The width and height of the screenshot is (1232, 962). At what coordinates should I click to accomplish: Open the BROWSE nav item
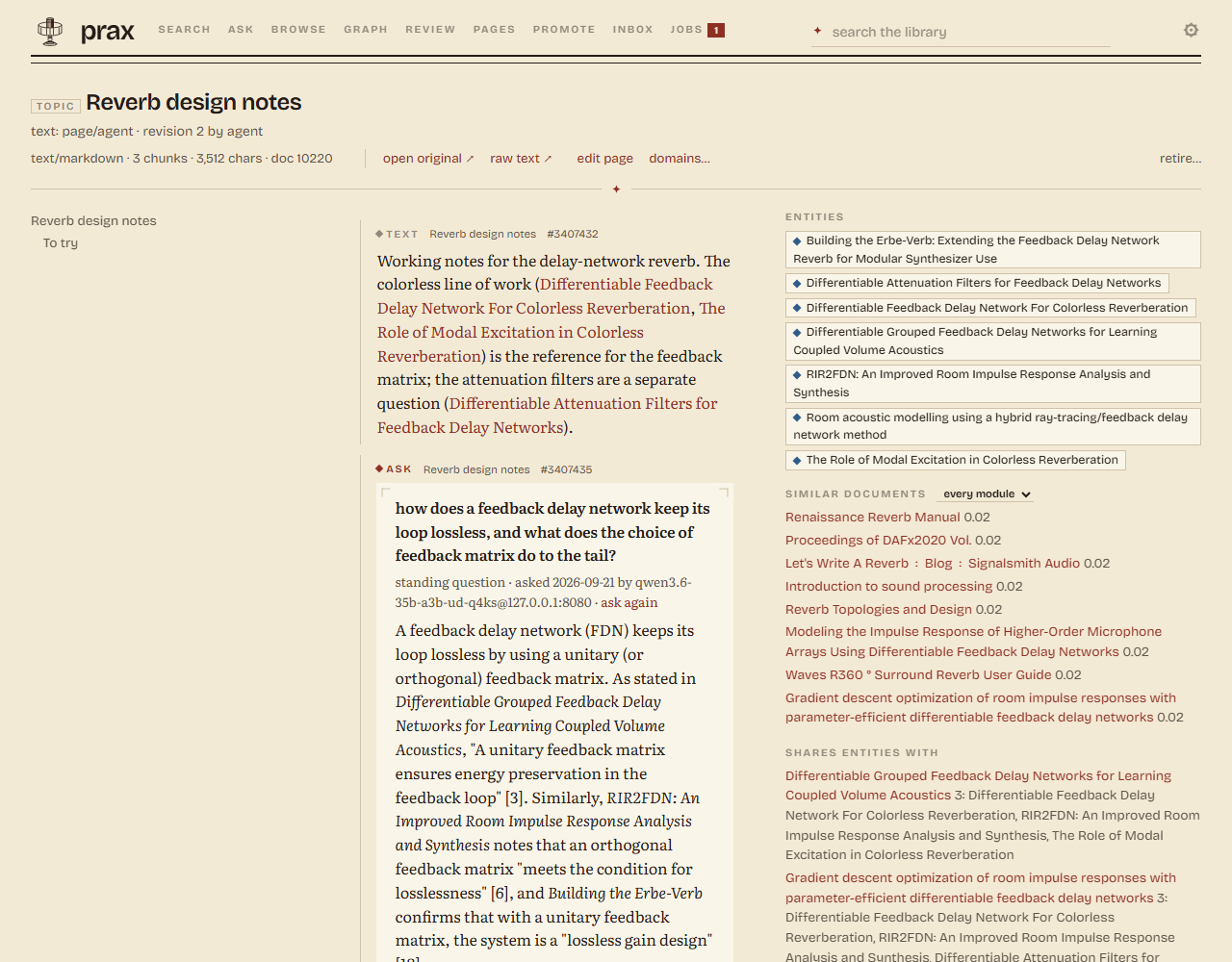[298, 30]
